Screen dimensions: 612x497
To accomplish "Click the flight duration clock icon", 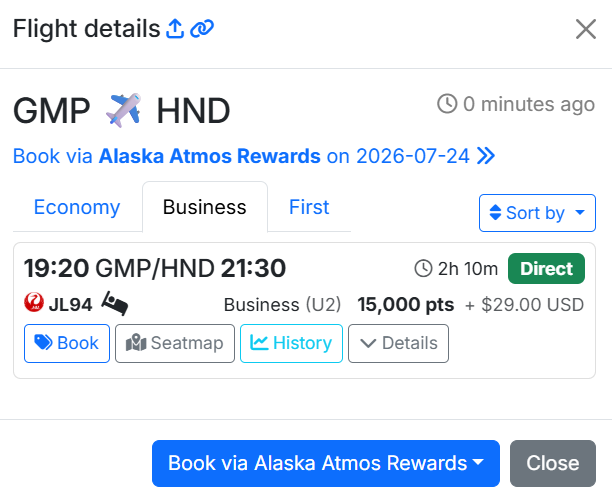I will click(x=423, y=269).
